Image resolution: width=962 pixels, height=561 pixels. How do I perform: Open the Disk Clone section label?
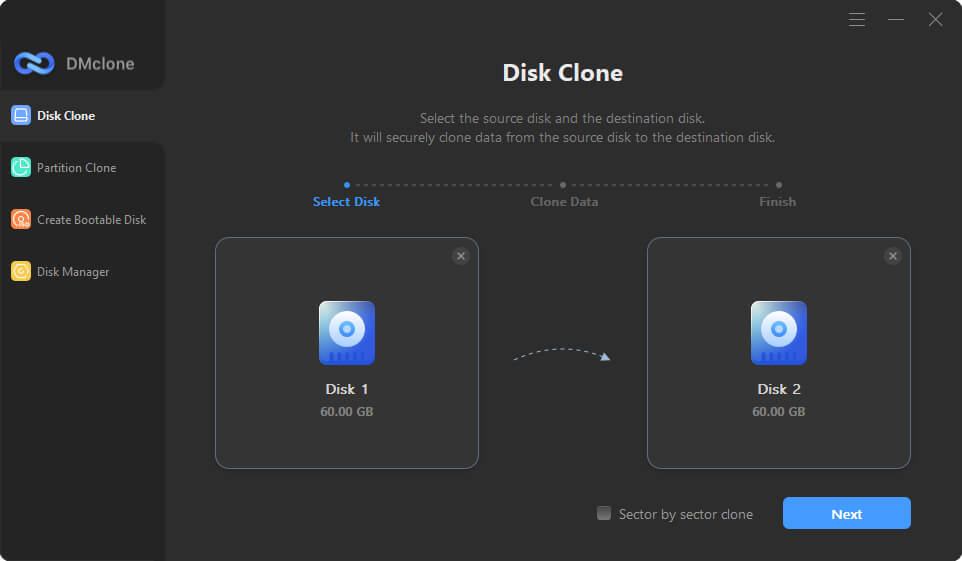click(66, 116)
